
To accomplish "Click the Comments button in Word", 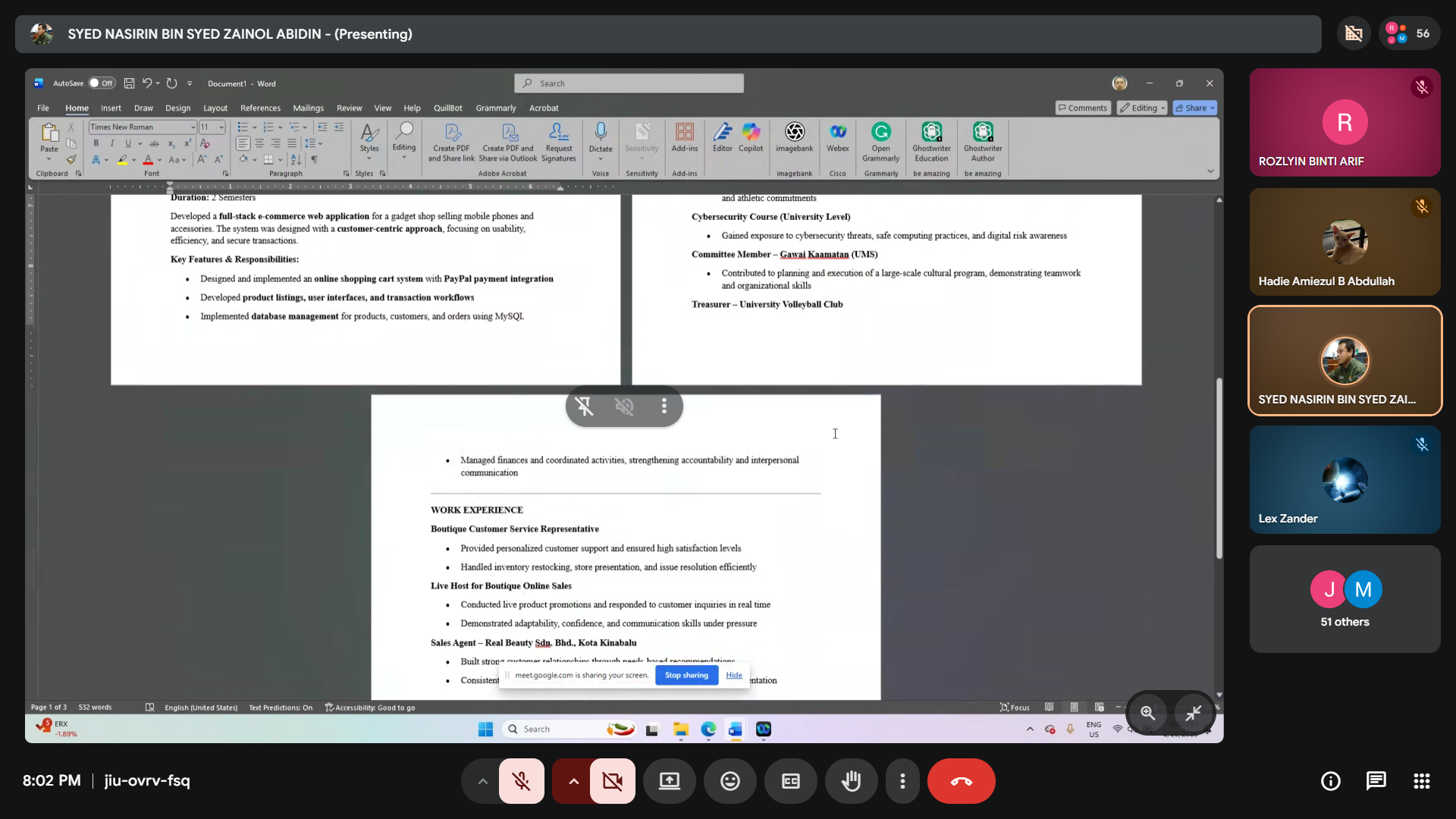I will 1083,108.
